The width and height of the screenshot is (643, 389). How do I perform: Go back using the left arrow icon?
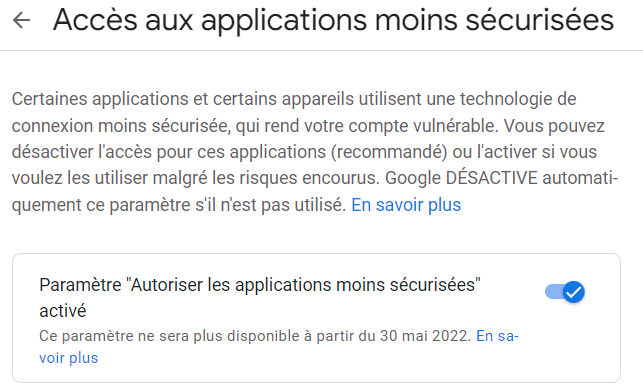click(x=21, y=20)
